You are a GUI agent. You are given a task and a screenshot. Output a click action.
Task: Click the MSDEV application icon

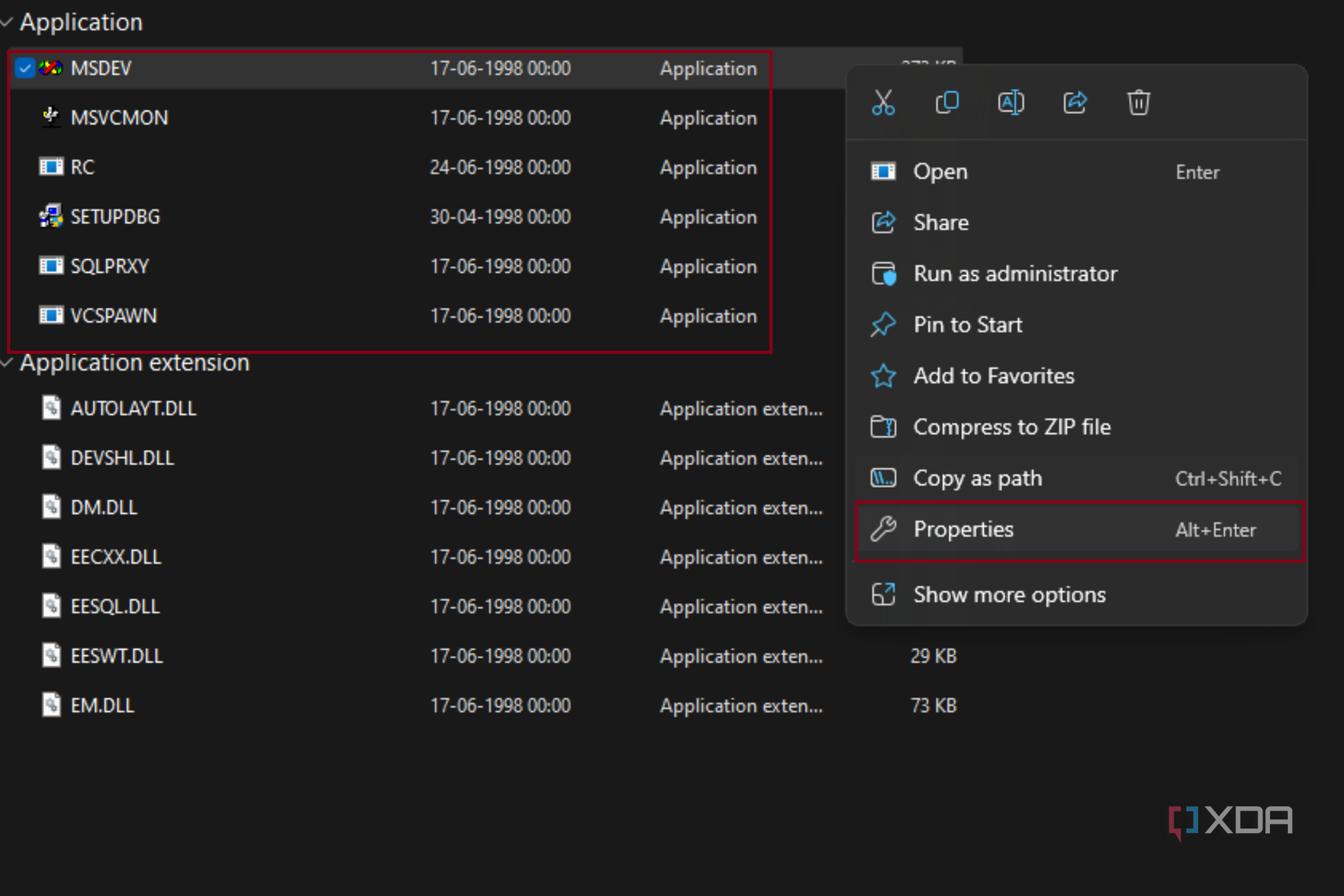pyautogui.click(x=51, y=68)
